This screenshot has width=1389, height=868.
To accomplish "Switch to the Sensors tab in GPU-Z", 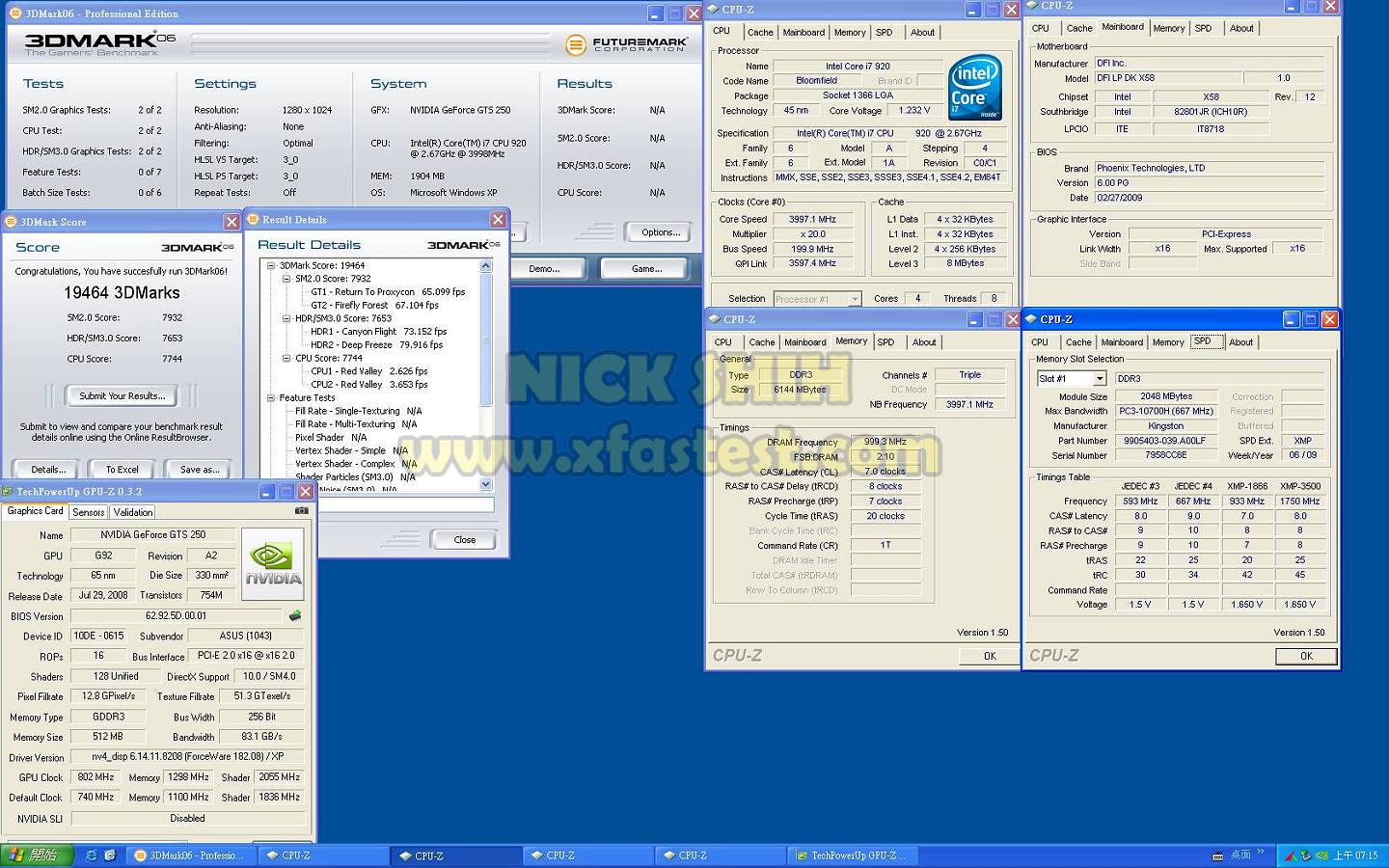I will click(x=88, y=512).
